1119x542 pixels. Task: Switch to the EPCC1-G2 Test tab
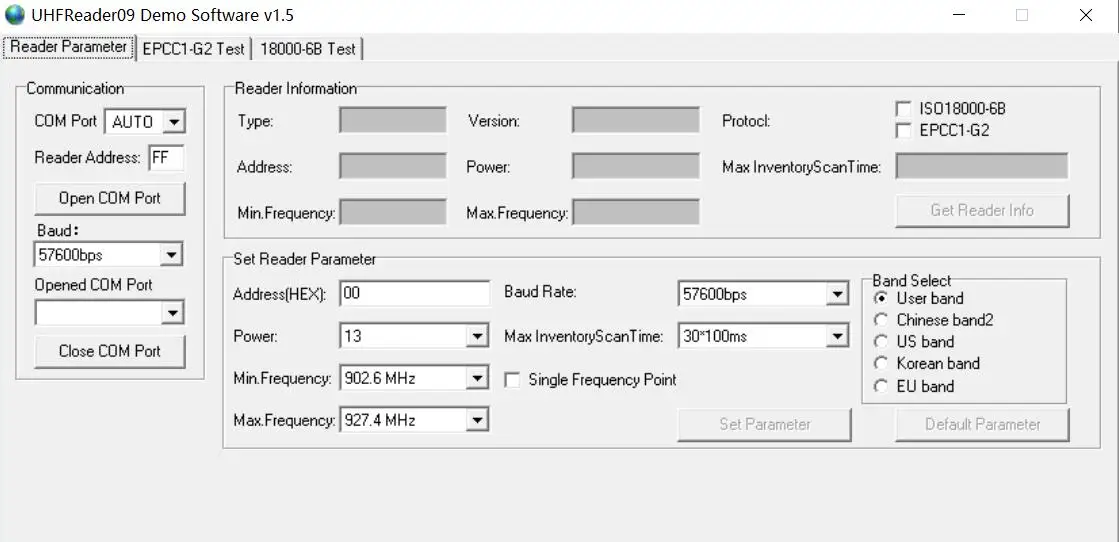(x=193, y=48)
